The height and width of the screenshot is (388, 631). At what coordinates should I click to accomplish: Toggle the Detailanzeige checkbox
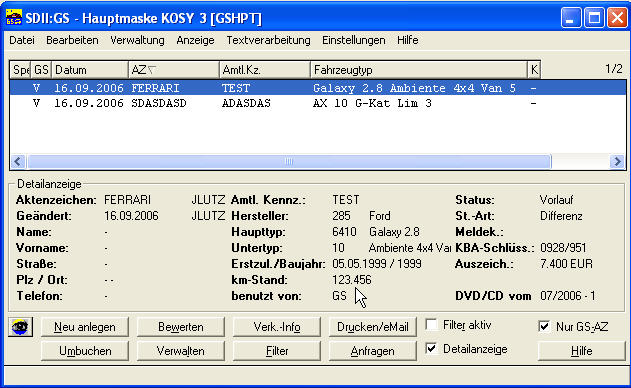[x=432, y=349]
